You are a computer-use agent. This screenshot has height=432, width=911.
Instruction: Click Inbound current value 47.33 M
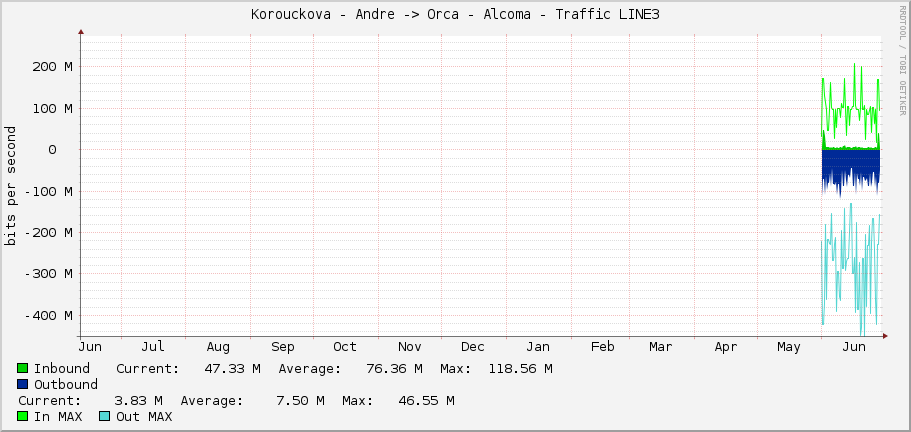tap(232, 369)
